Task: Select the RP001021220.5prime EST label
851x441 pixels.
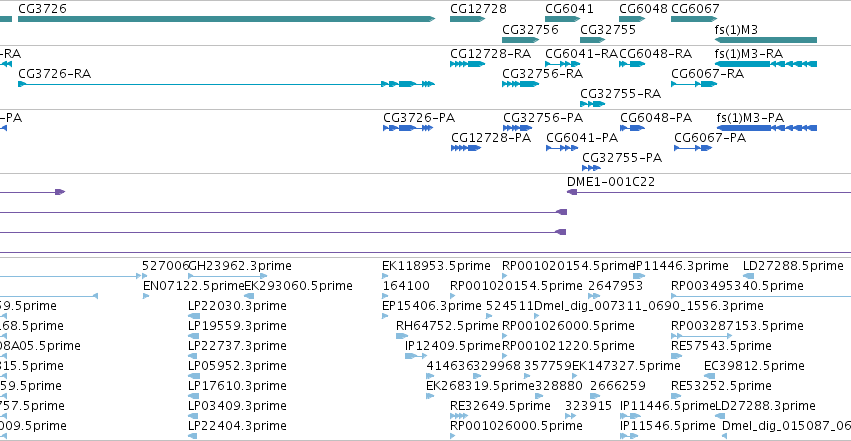Action: (568, 346)
